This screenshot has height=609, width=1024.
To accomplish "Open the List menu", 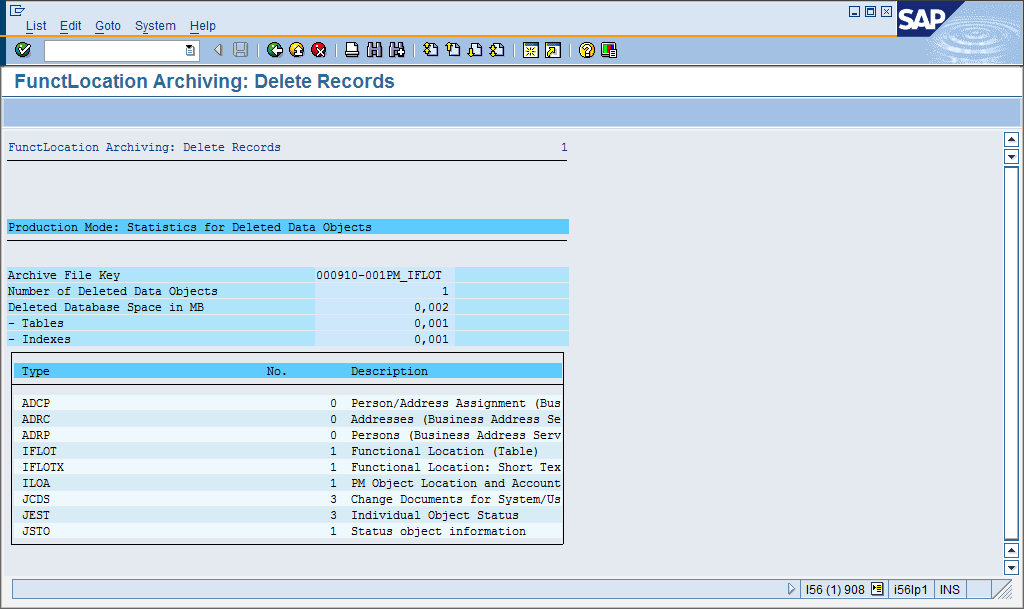I will tap(36, 25).
